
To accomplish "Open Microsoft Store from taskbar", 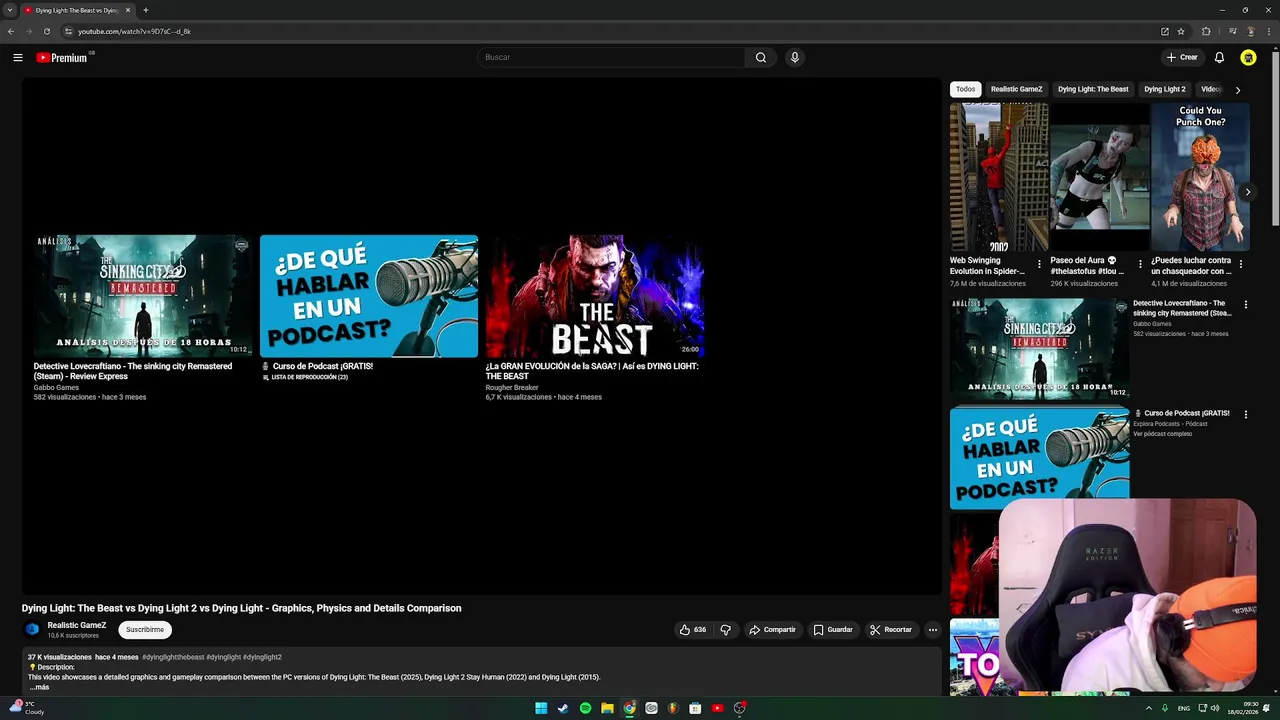I will point(695,708).
